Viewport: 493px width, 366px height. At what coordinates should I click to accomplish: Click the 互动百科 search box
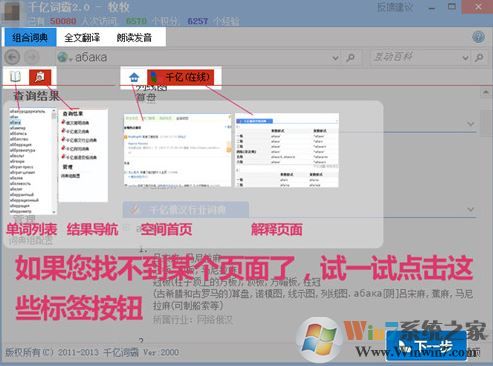coord(417,57)
